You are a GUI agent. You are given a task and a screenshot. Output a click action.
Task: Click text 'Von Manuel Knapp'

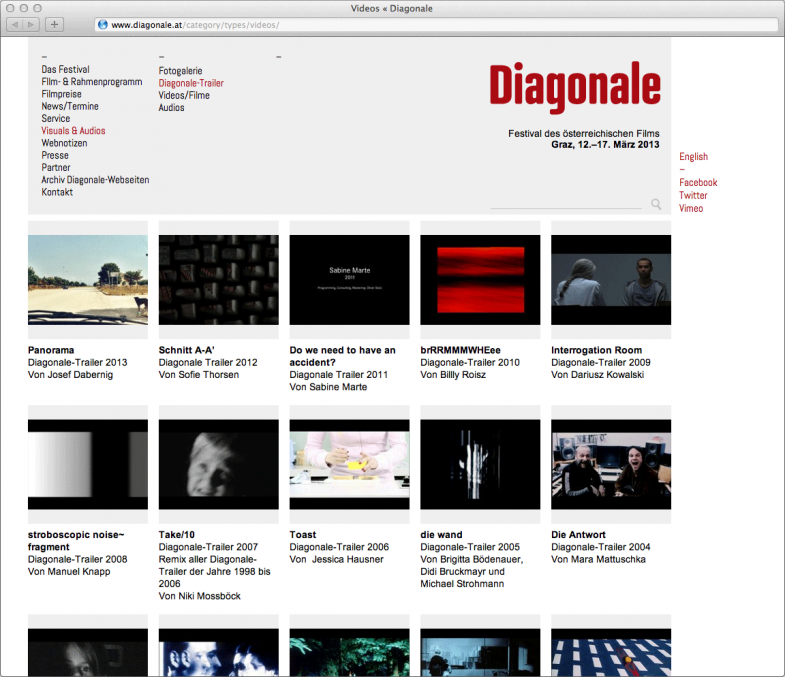pos(69,572)
